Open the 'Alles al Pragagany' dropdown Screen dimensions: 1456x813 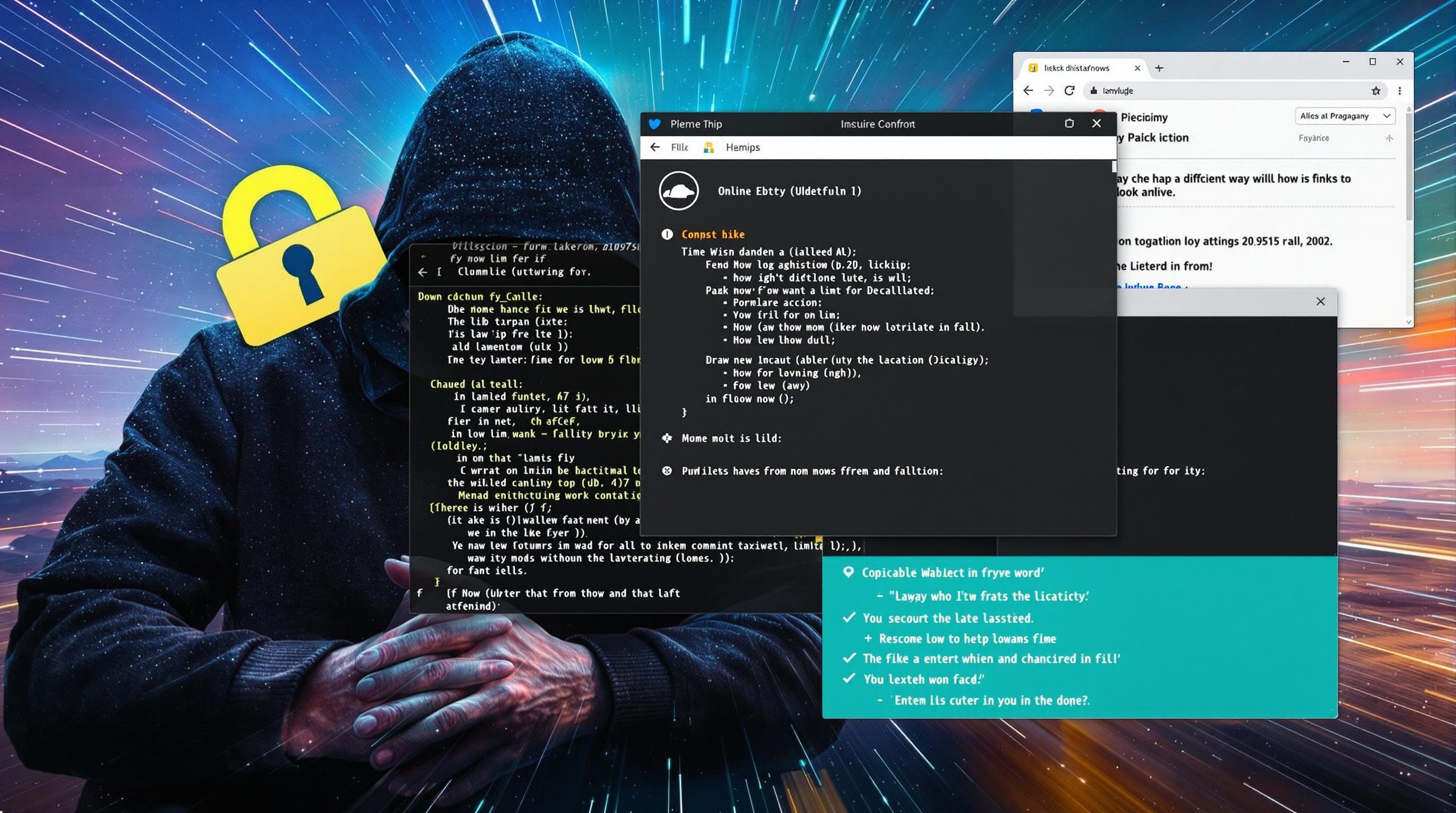[1345, 116]
